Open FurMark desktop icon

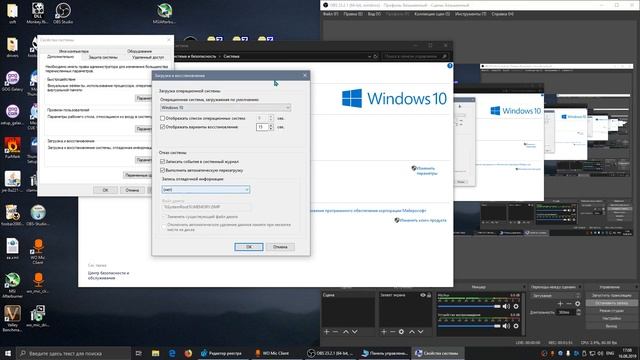(12, 148)
